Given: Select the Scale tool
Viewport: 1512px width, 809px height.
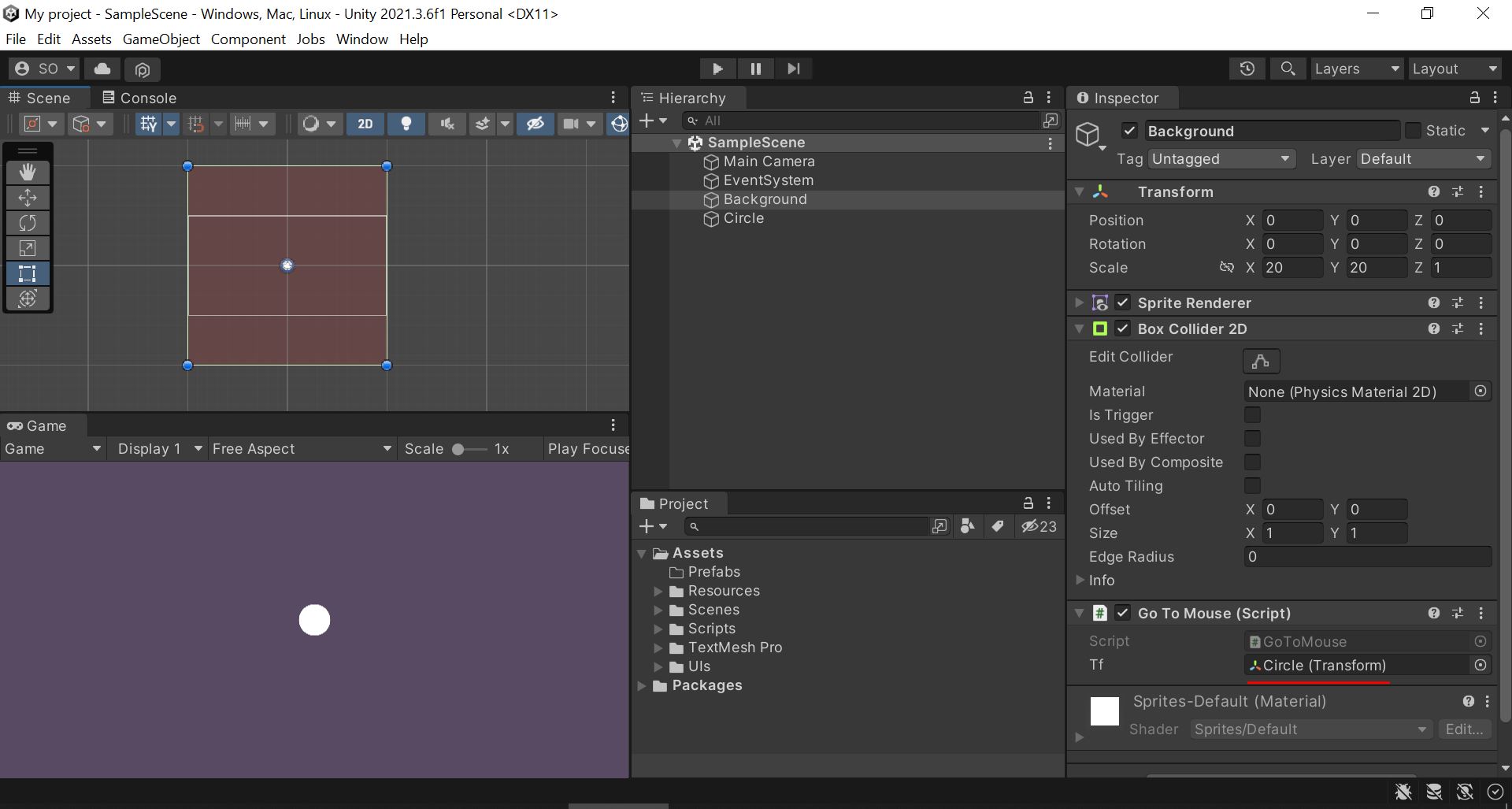Looking at the screenshot, I should point(28,248).
